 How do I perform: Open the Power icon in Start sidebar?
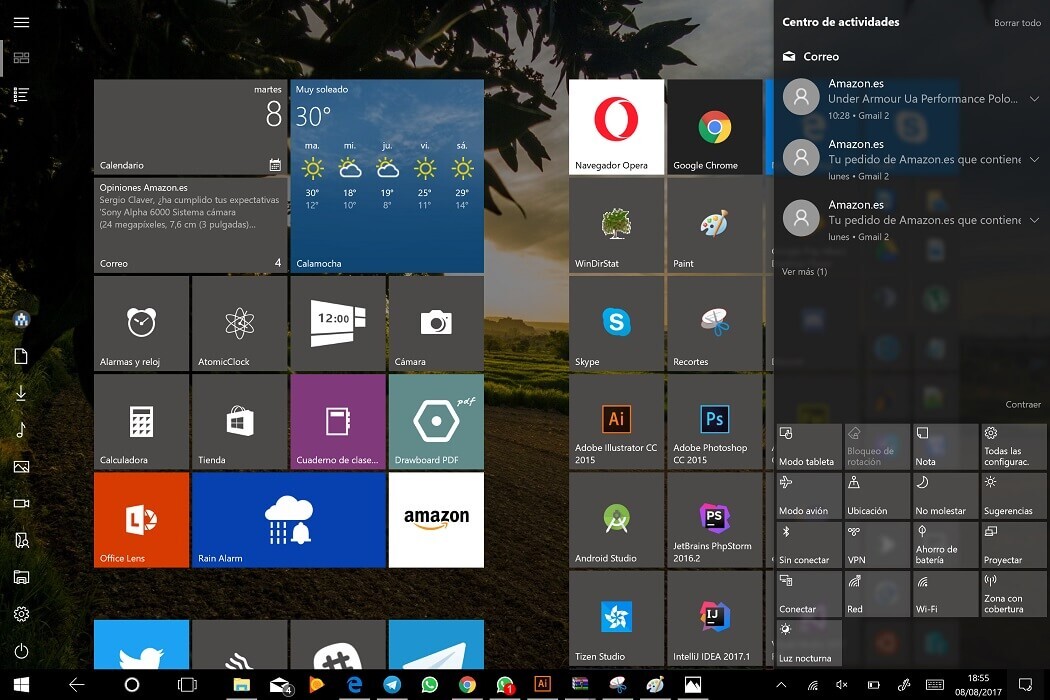pos(21,650)
